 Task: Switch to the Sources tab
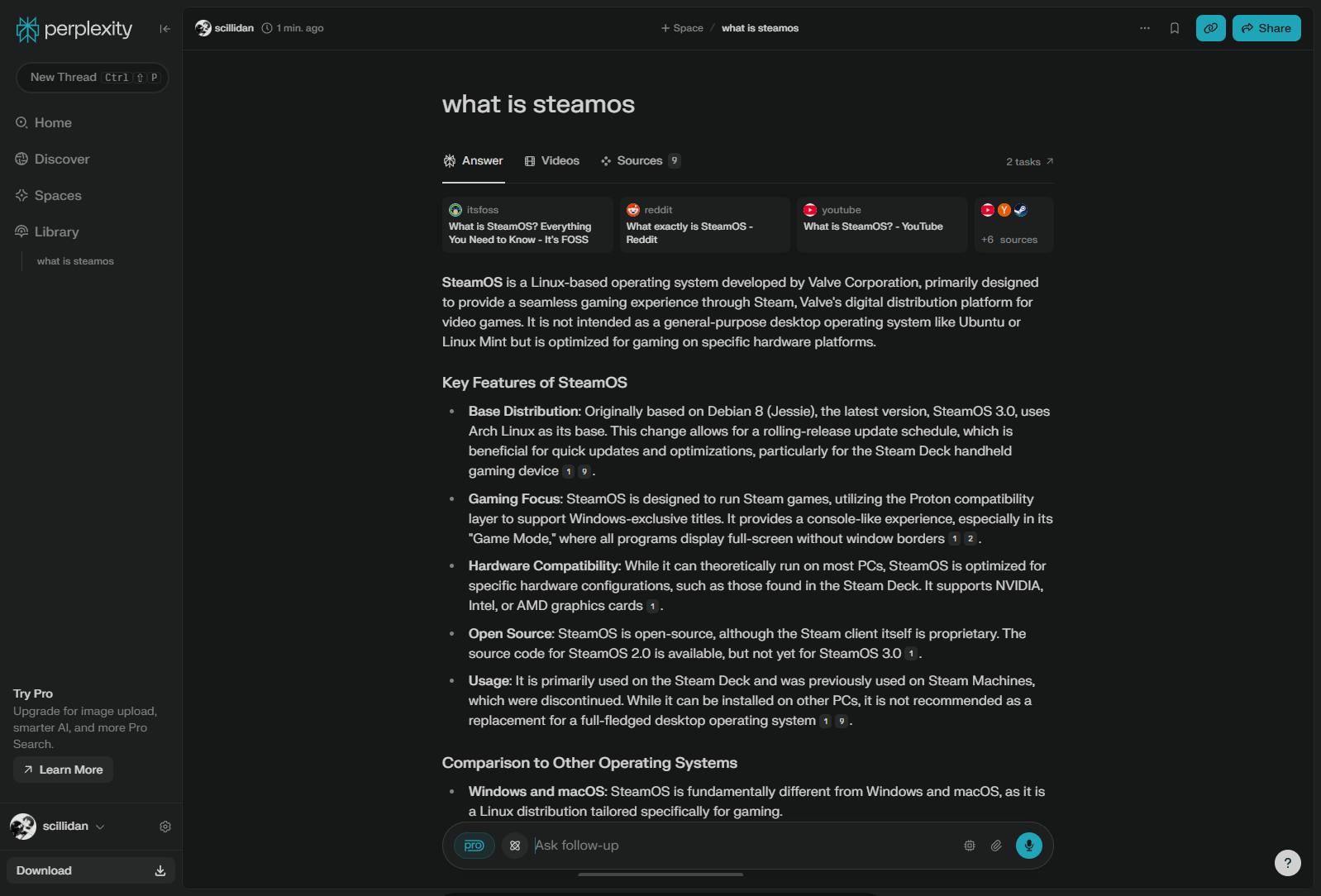[641, 161]
